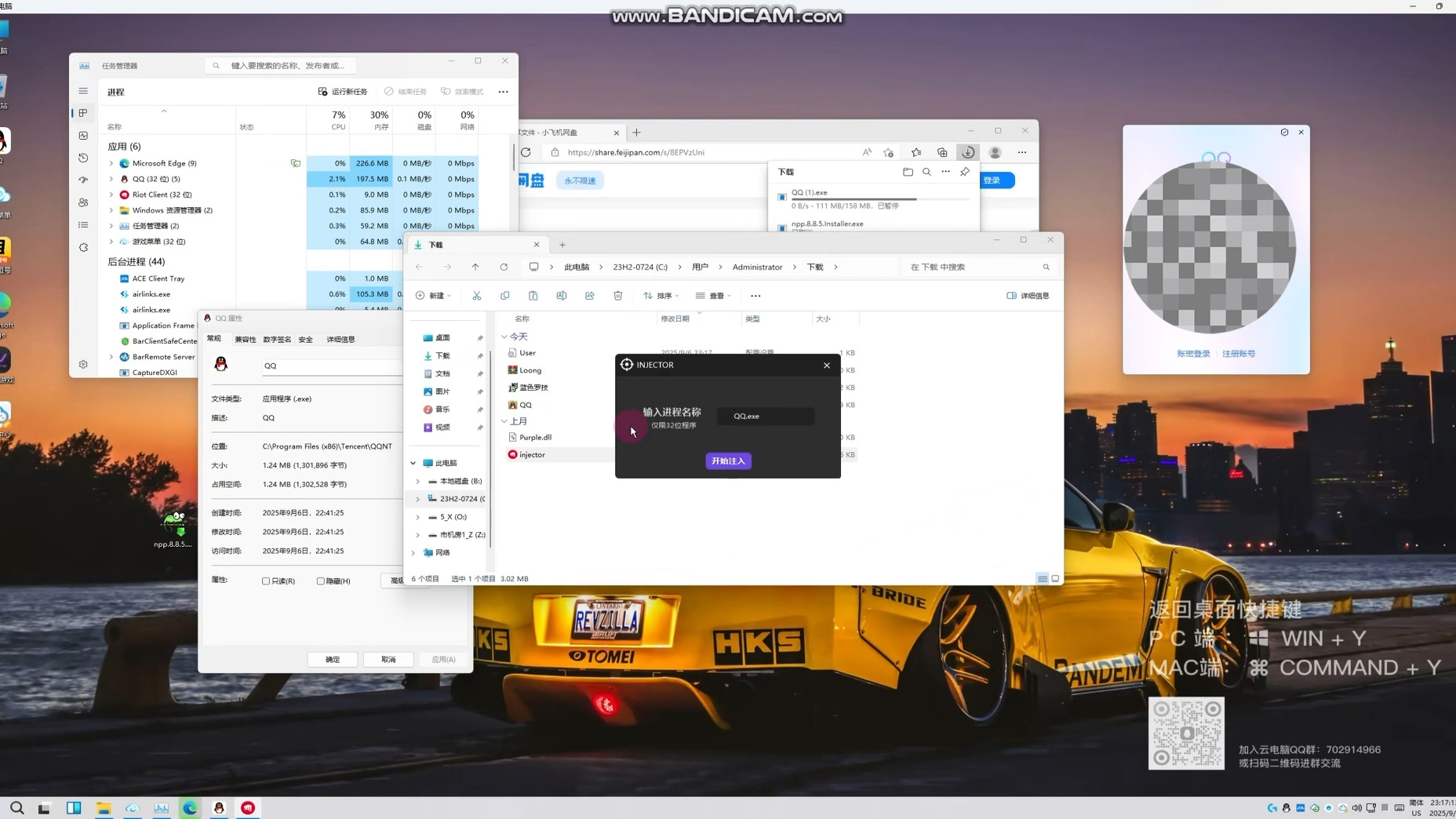Collapse the 上月 file group
The image size is (1456, 819).
(x=504, y=421)
